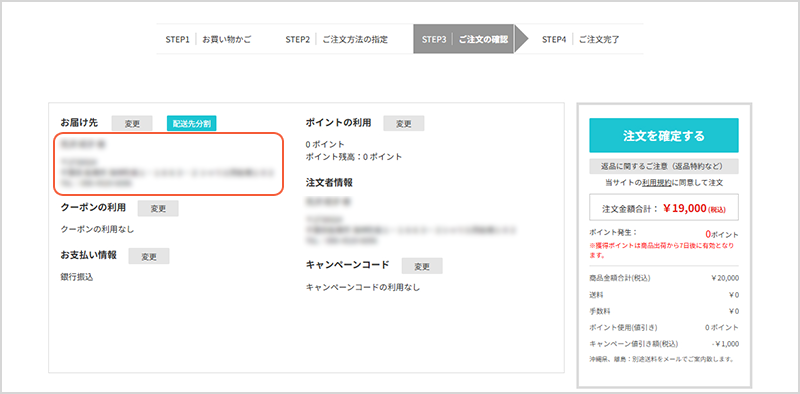Click the 商品金額合計(税込) ¥20,000 value

click(724, 278)
